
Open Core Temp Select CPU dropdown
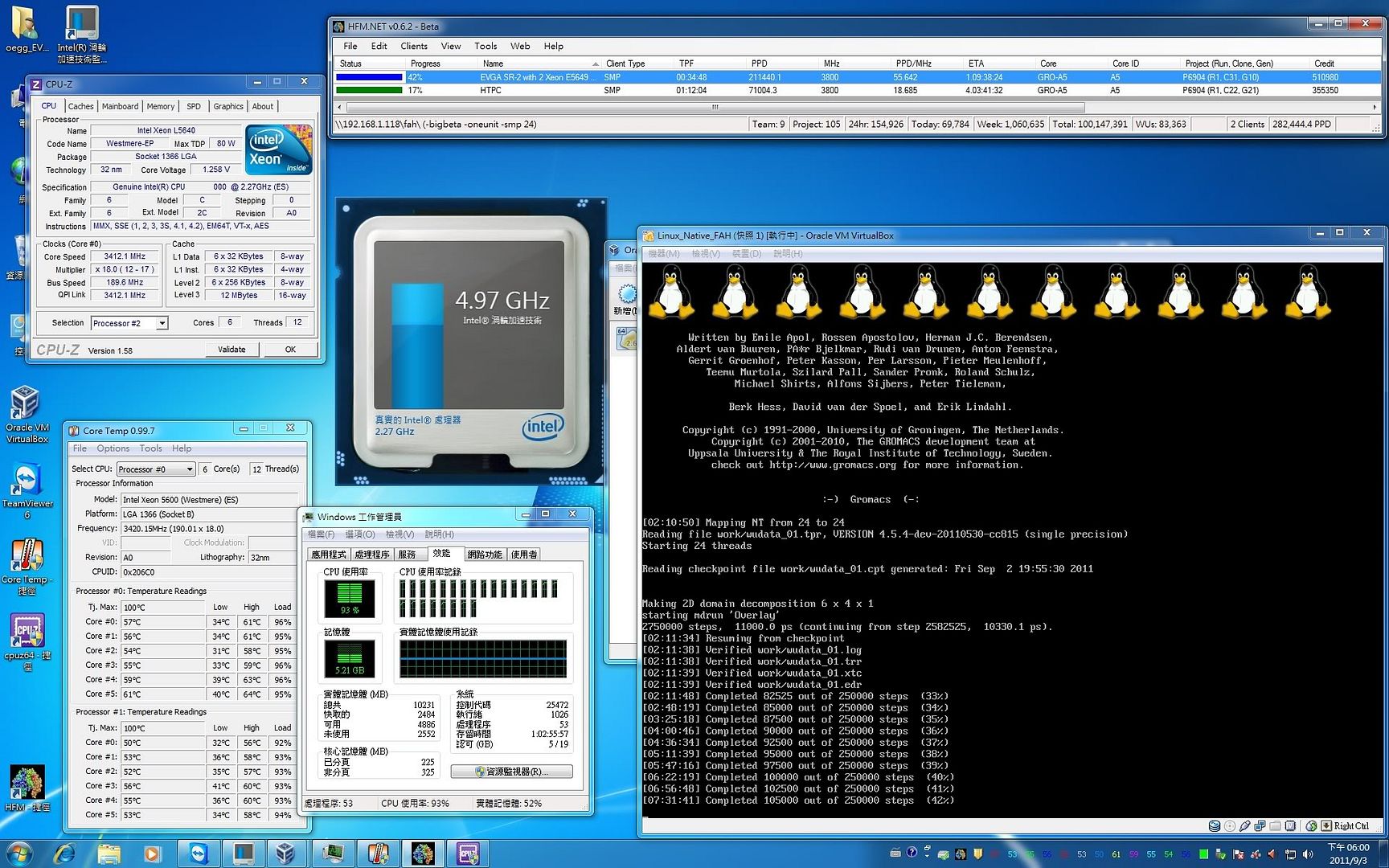tap(190, 469)
